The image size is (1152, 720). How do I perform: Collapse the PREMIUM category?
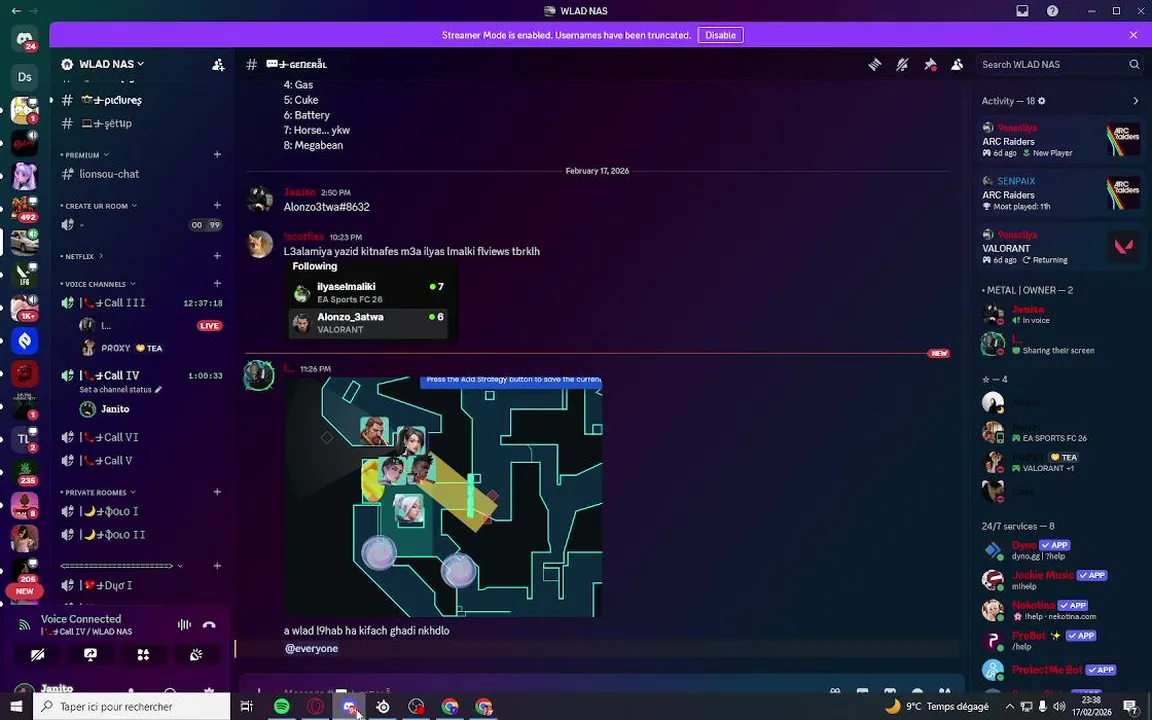pyautogui.click(x=85, y=155)
